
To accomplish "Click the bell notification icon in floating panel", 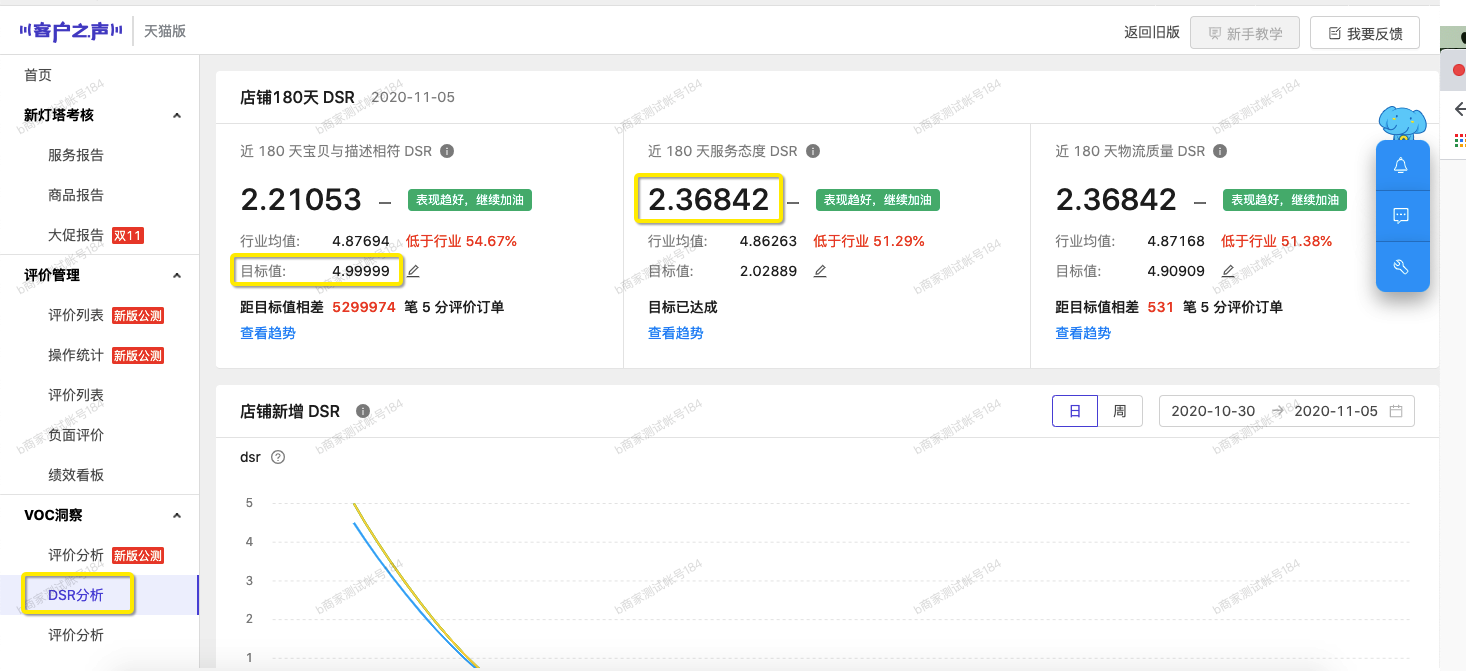I will click(x=1401, y=165).
